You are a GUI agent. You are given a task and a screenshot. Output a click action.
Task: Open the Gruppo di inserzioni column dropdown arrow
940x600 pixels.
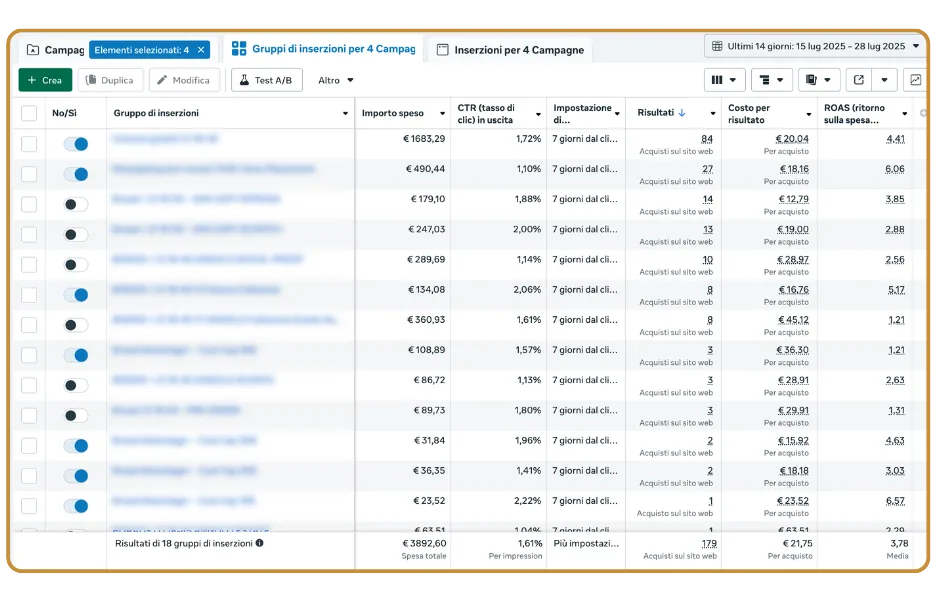pyautogui.click(x=345, y=113)
